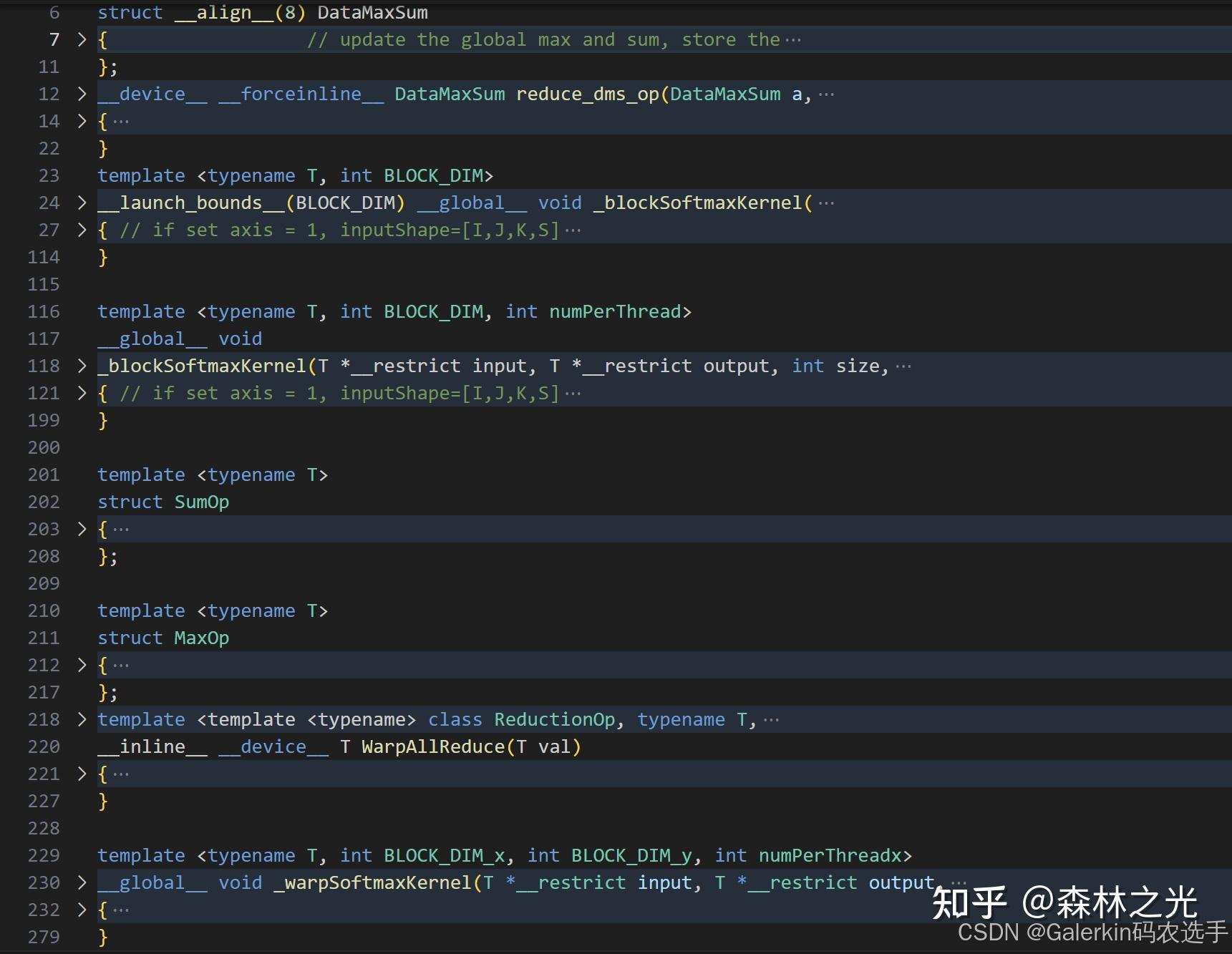The width and height of the screenshot is (1232, 954).
Task: Expand the folded code block on line 7
Action: tap(81, 39)
